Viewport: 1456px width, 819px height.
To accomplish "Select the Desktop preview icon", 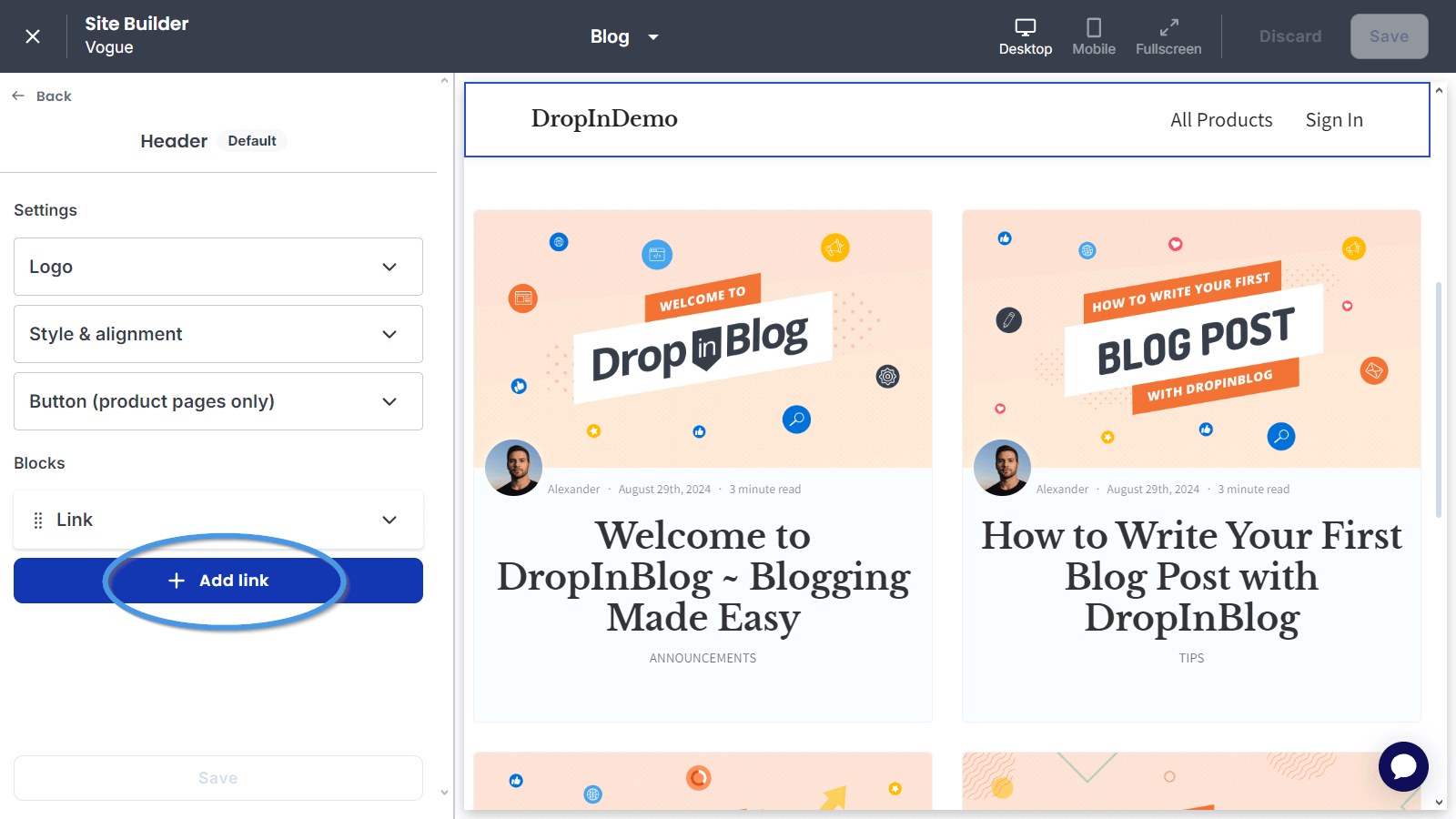I will (x=1026, y=36).
